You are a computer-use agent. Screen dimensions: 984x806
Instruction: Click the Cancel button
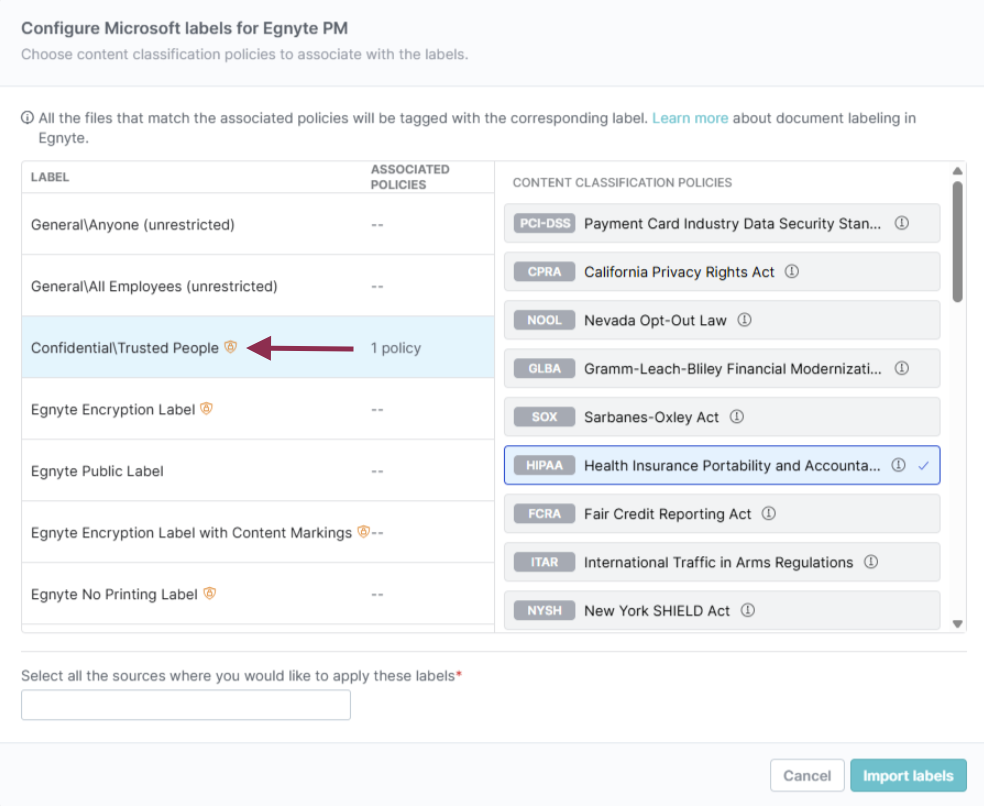pos(806,776)
